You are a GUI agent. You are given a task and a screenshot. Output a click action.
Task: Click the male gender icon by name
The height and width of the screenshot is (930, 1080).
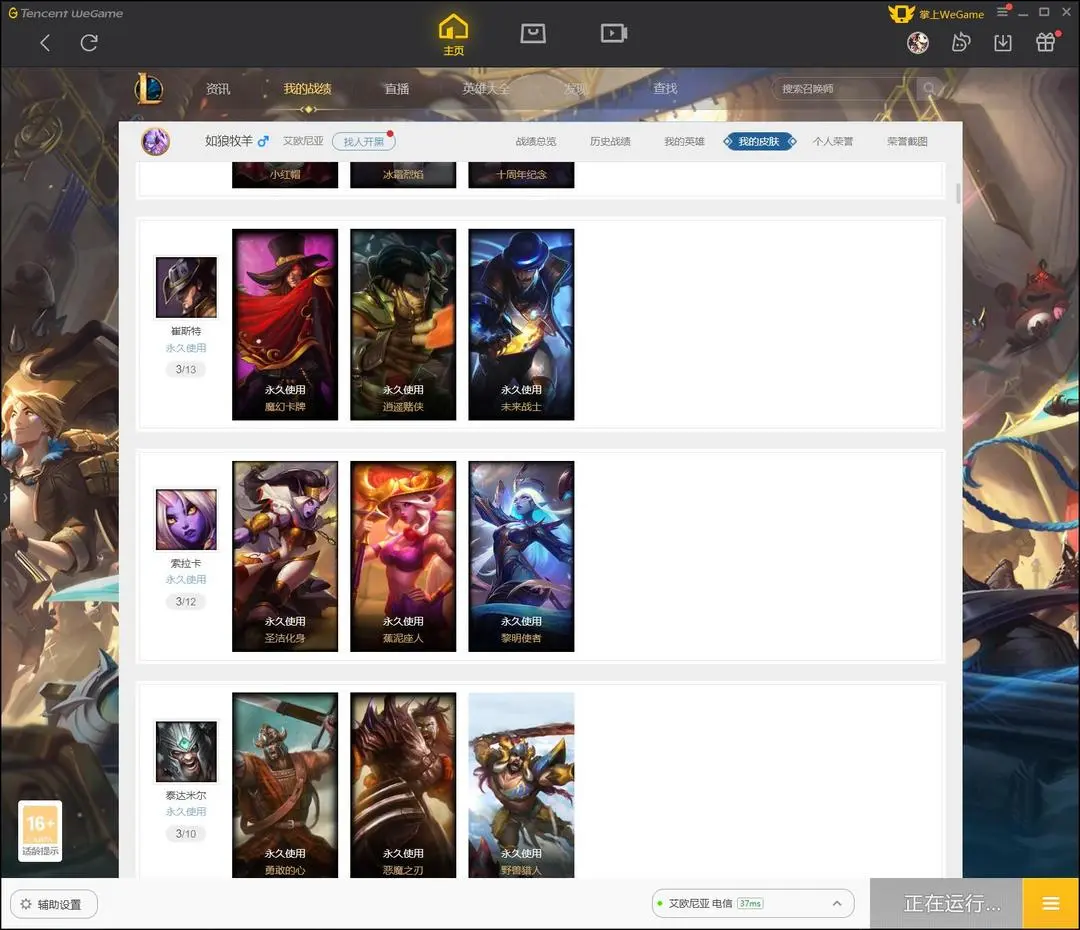click(x=263, y=141)
